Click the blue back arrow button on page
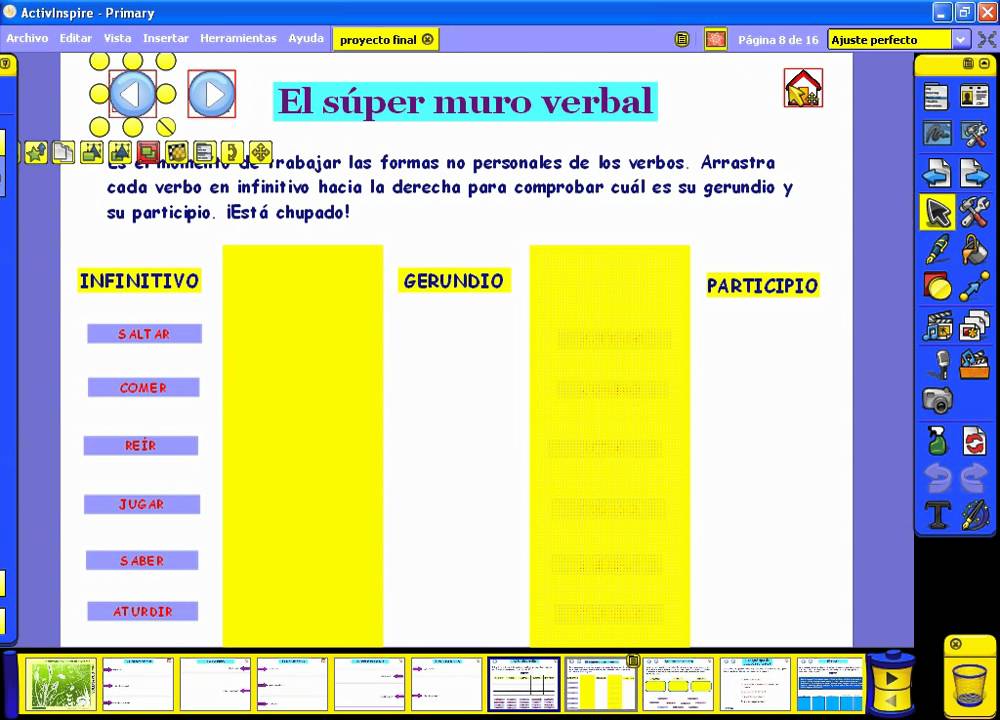Viewport: 1000px width, 720px height. (133, 94)
